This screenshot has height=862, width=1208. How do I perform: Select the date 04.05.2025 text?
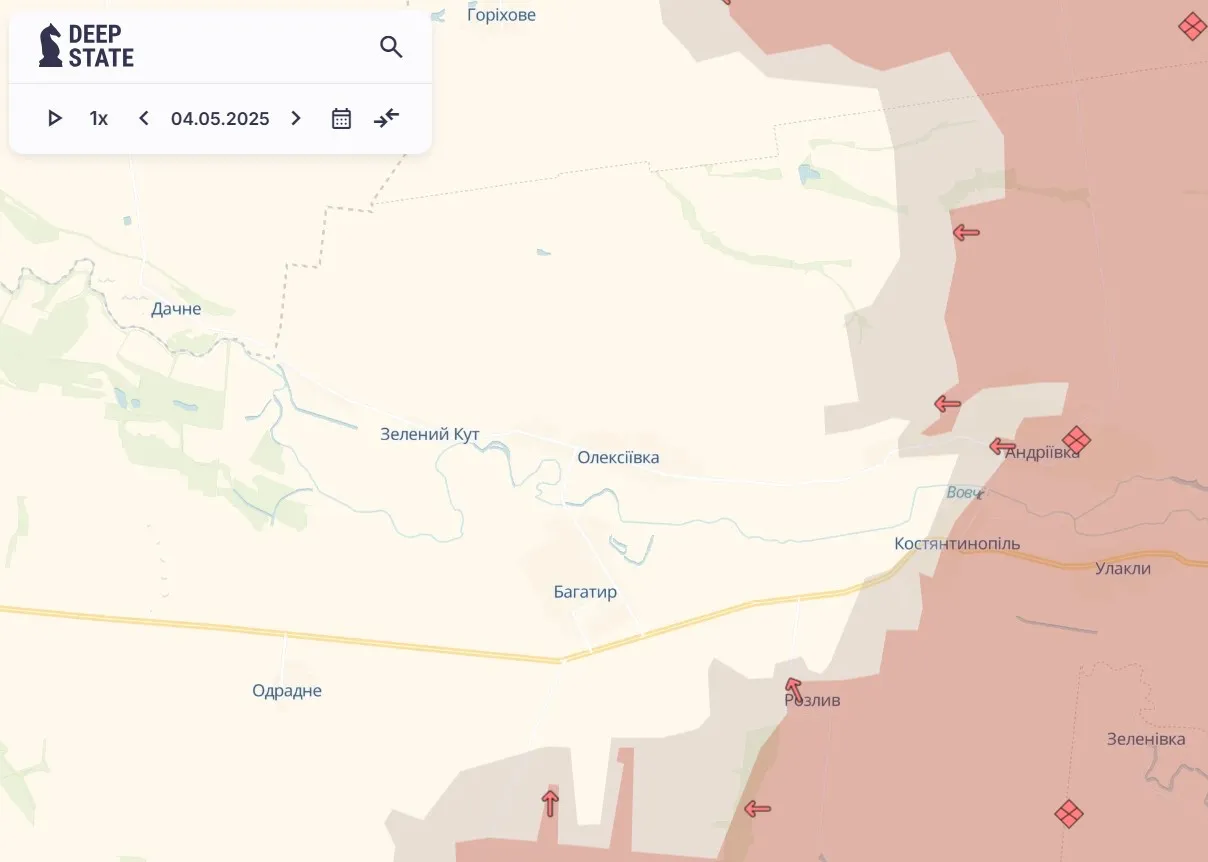[x=220, y=118]
